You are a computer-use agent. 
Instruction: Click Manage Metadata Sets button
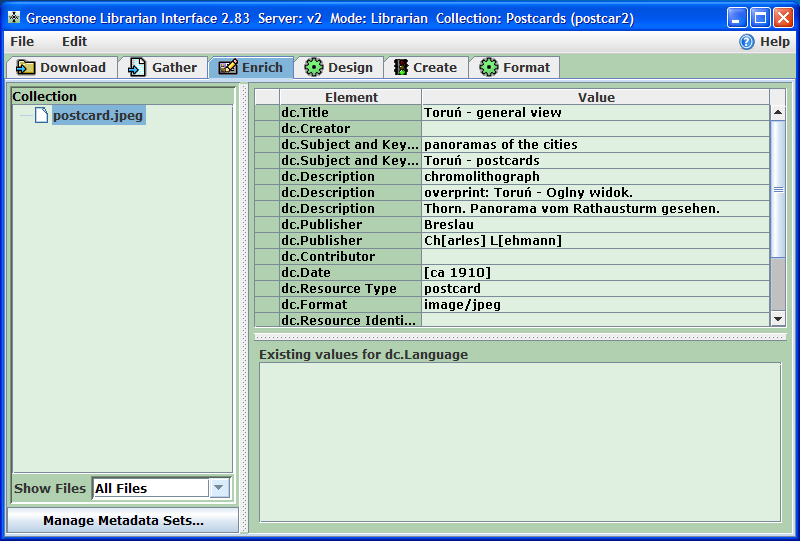123,520
